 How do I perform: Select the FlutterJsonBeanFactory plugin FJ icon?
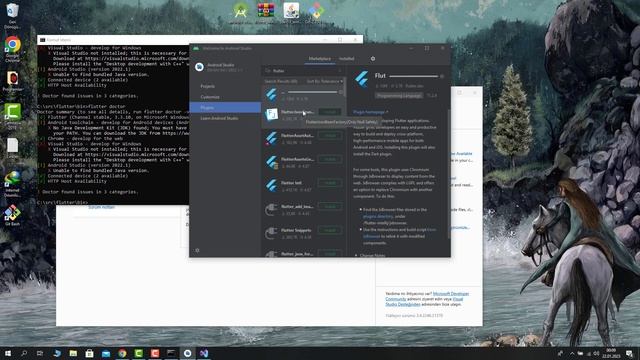pos(271,114)
